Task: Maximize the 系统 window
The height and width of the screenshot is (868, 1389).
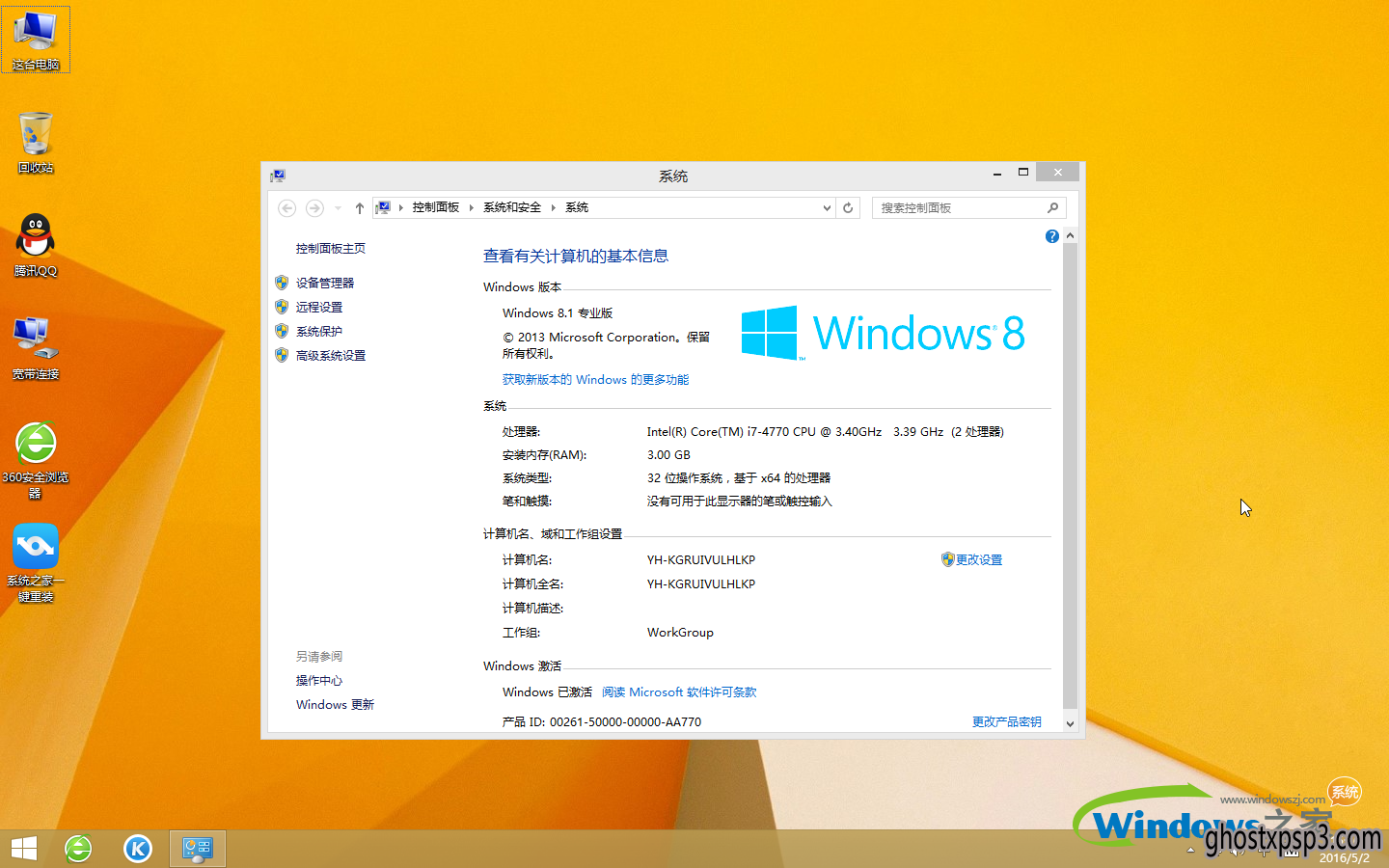Action: [1023, 173]
